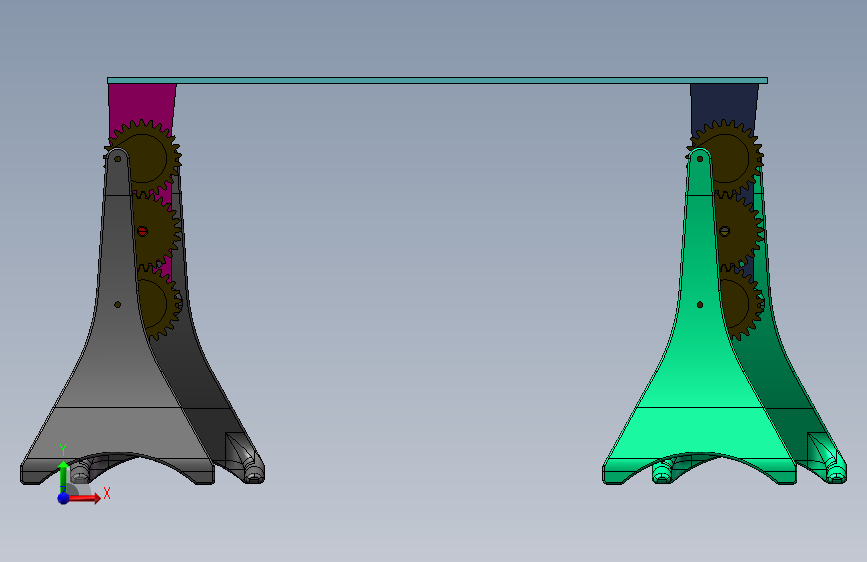867x562 pixels.
Task: Select the gray screw in the right middle gear
Action: (724, 231)
